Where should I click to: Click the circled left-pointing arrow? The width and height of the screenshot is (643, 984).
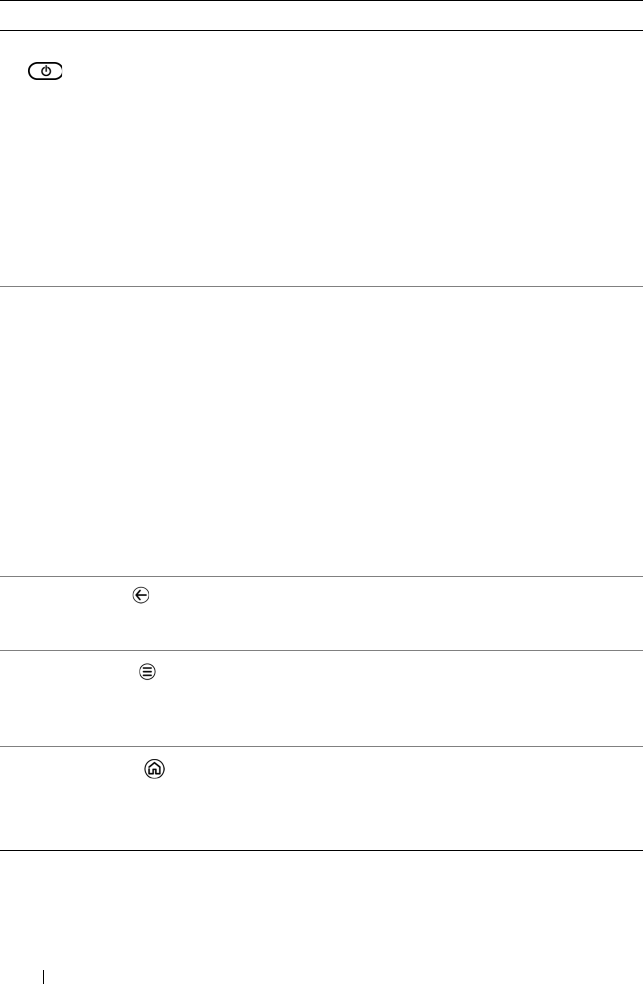(140, 594)
